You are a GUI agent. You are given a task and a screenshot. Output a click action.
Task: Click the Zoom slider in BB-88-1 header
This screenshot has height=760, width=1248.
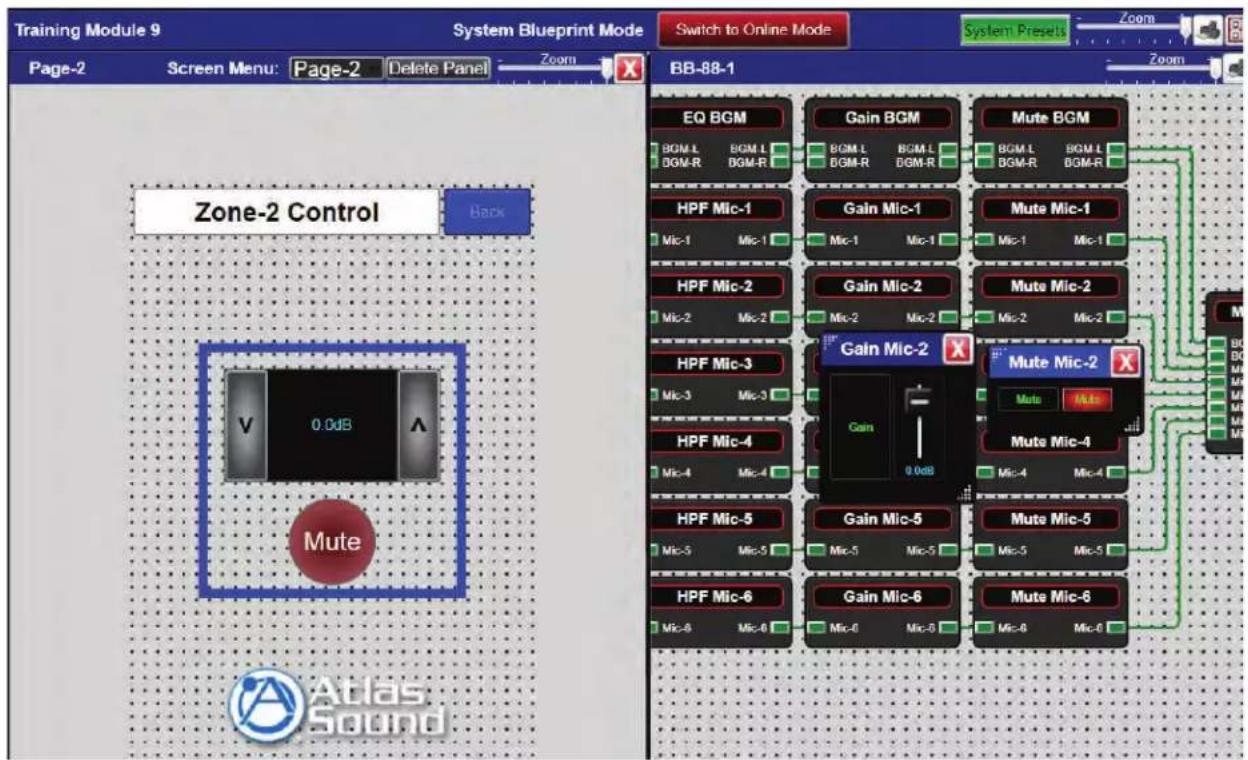click(x=1165, y=68)
